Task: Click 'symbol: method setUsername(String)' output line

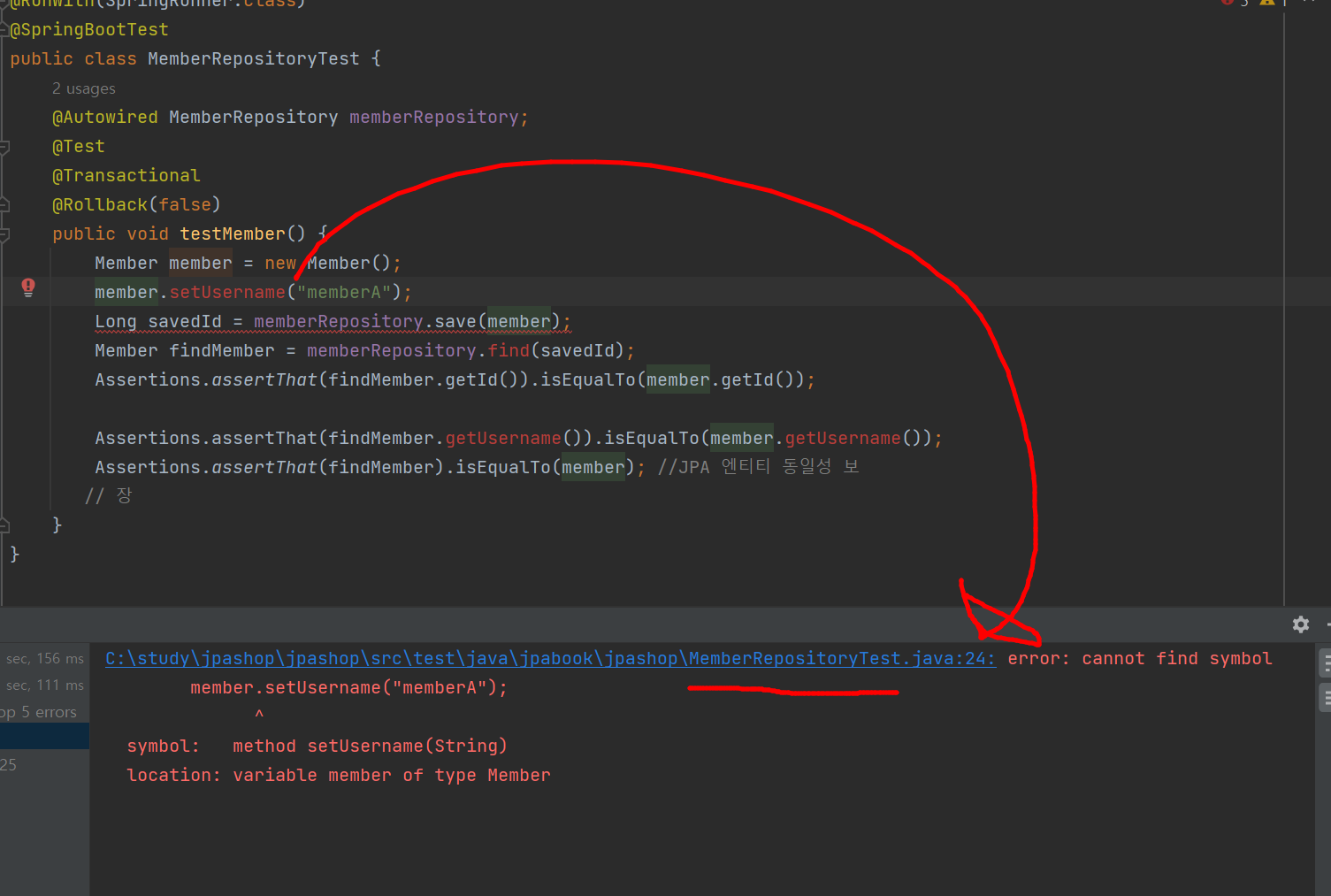Action: click(317, 747)
